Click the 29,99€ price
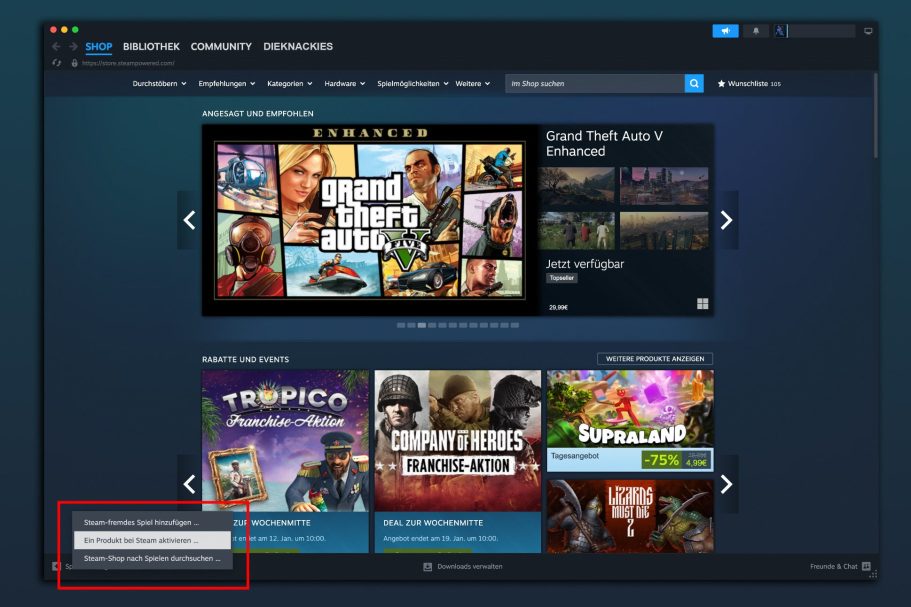The image size is (911, 607). point(558,307)
